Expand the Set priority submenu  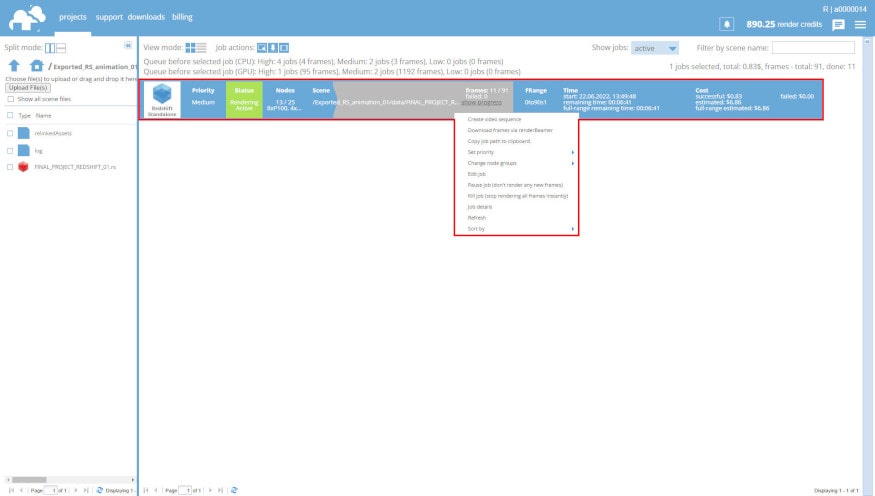[517, 152]
